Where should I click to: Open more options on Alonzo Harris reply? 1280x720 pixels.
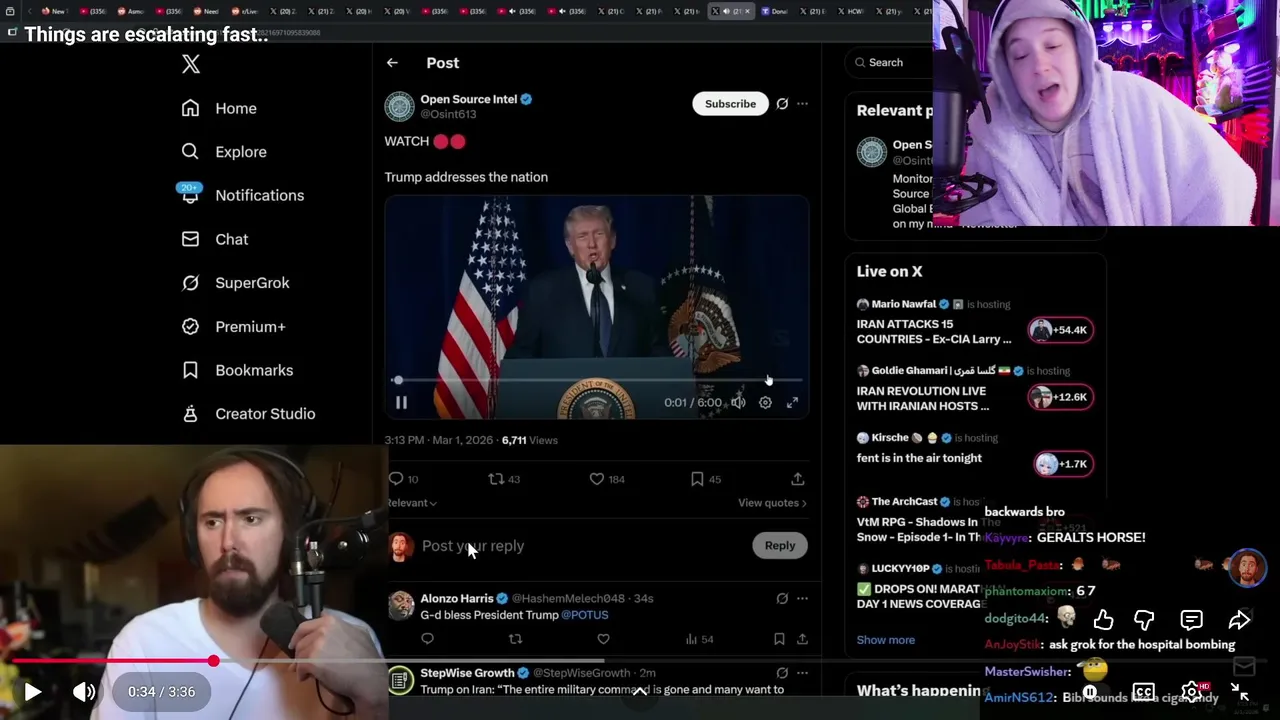[x=802, y=598]
